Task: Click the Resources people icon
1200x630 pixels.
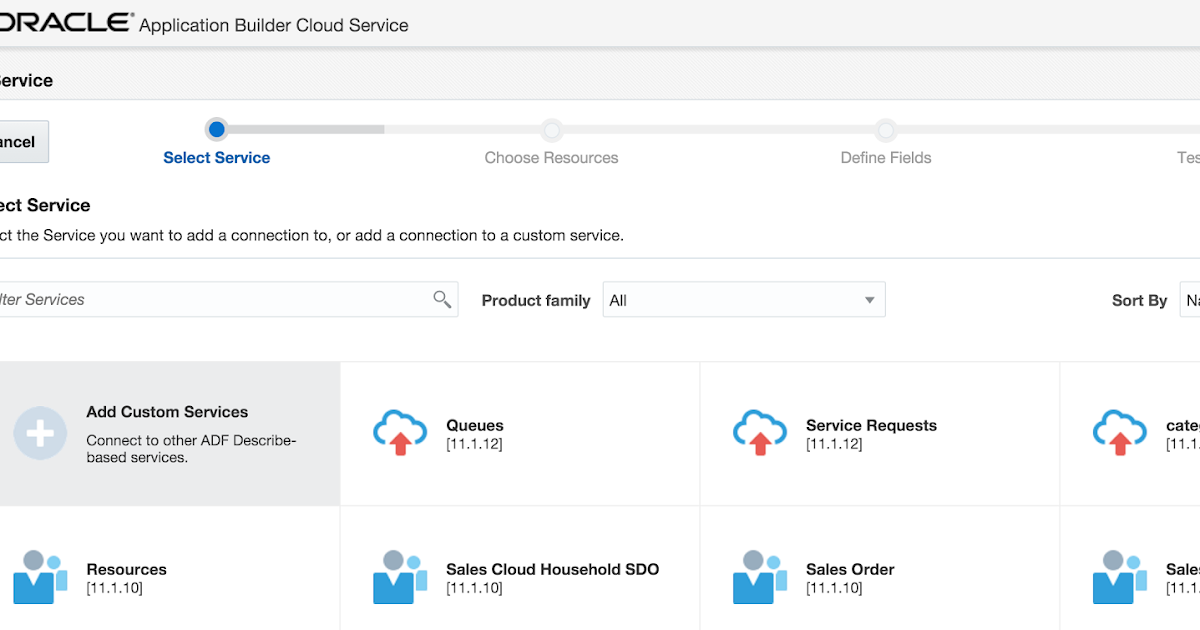Action: coord(40,577)
